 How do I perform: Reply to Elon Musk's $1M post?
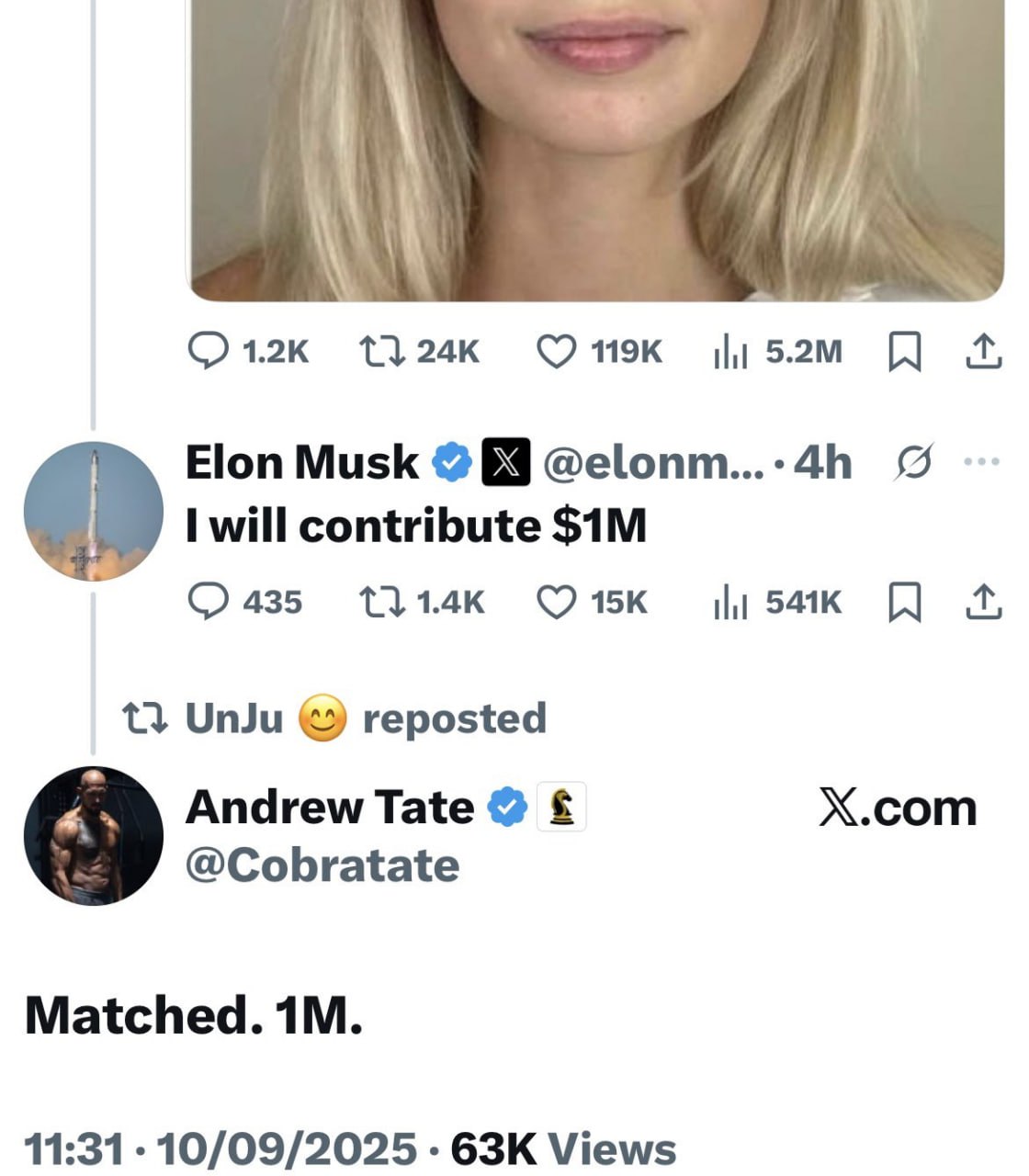click(208, 602)
